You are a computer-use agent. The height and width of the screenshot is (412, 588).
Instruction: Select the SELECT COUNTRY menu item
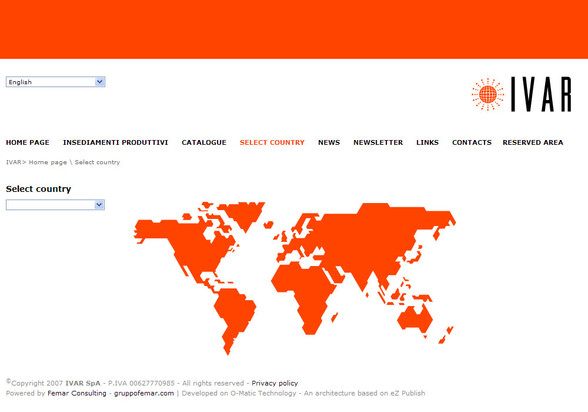272,142
